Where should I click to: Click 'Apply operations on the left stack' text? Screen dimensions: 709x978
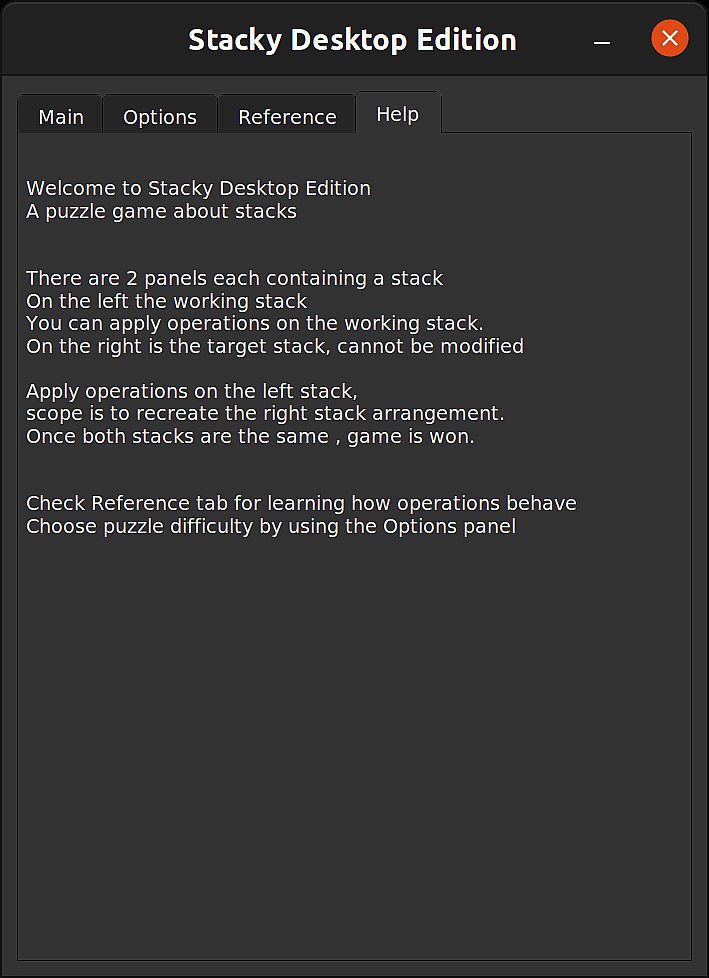(191, 391)
